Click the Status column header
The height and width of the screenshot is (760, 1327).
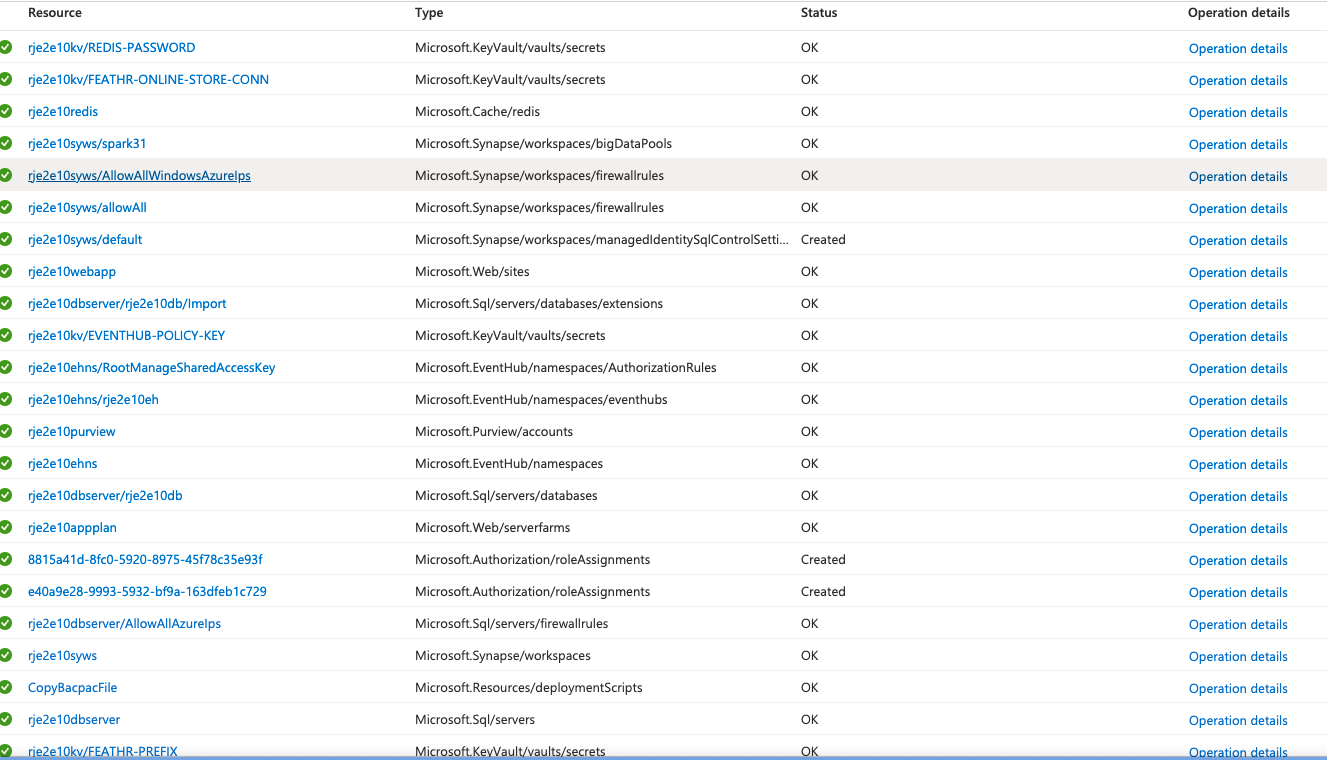click(x=819, y=13)
